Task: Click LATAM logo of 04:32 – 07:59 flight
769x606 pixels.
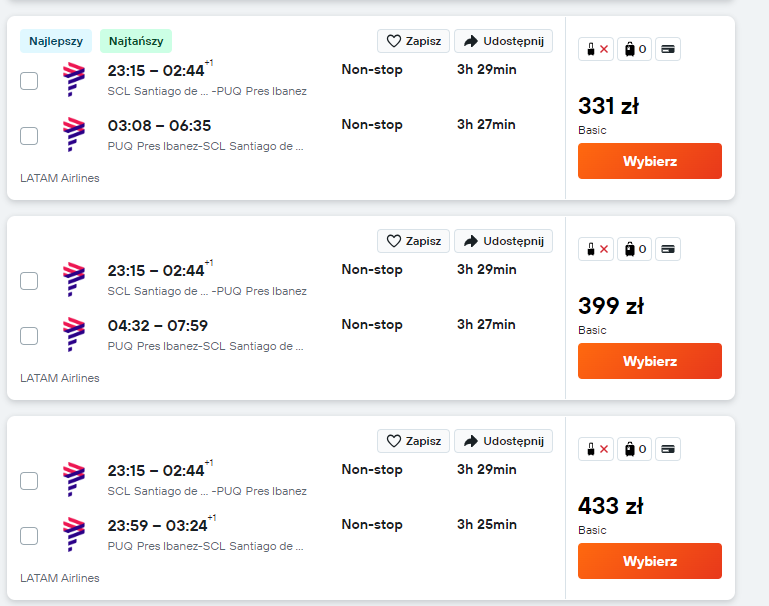Action: pos(74,334)
